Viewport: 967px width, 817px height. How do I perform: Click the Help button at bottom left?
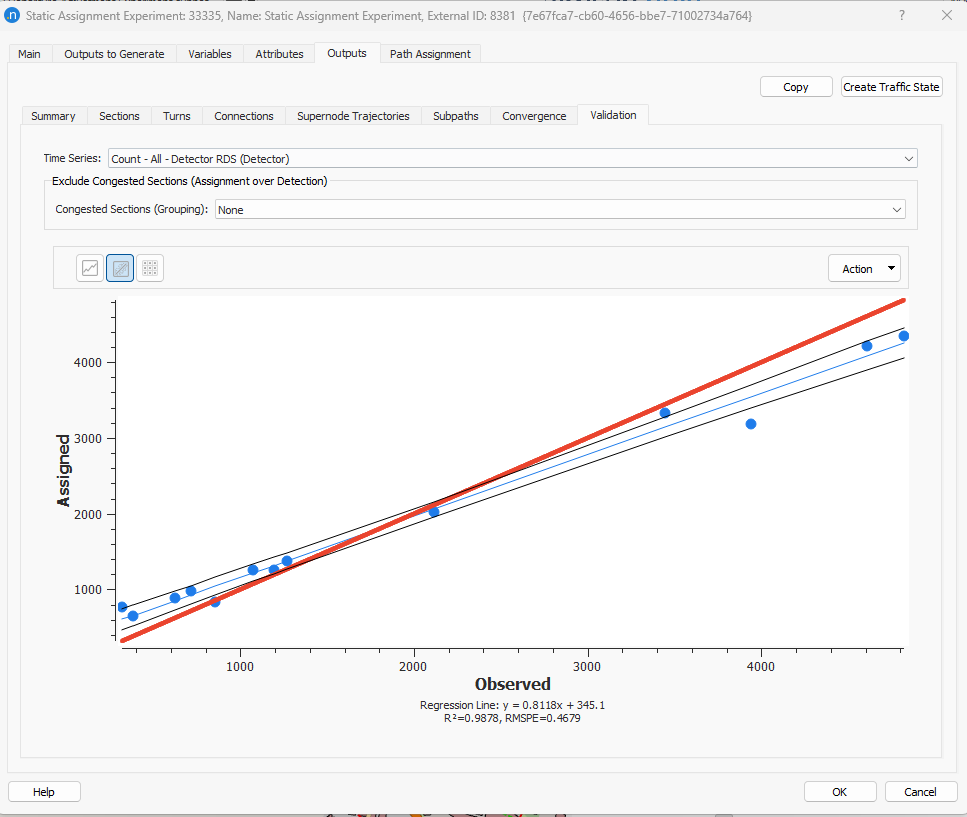(43, 791)
